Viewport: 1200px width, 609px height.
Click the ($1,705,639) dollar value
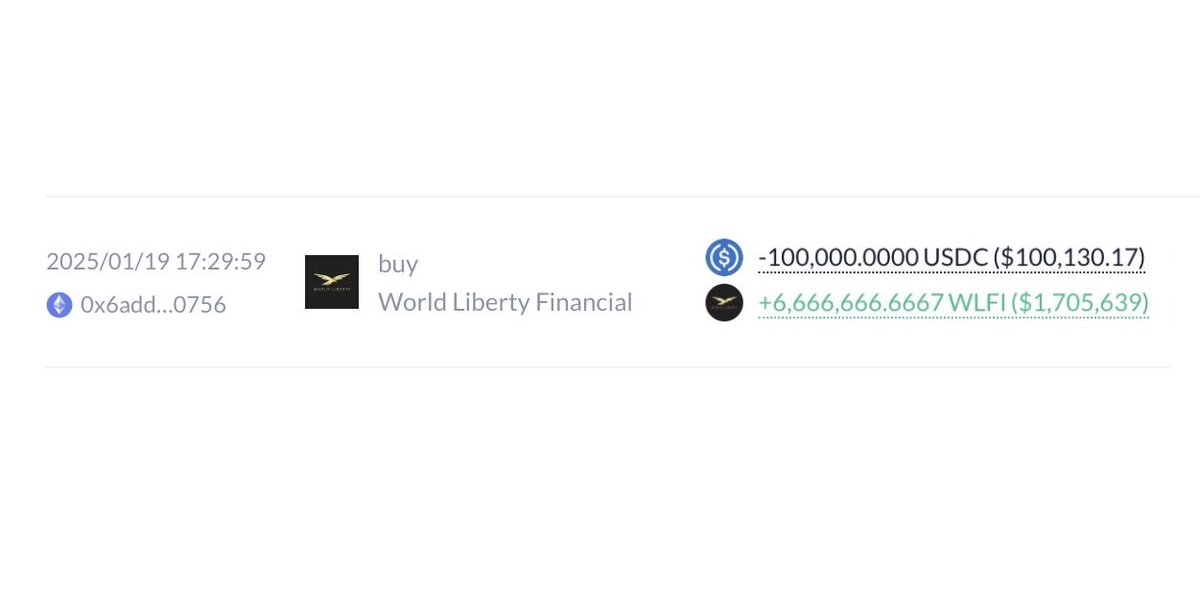(x=1080, y=302)
